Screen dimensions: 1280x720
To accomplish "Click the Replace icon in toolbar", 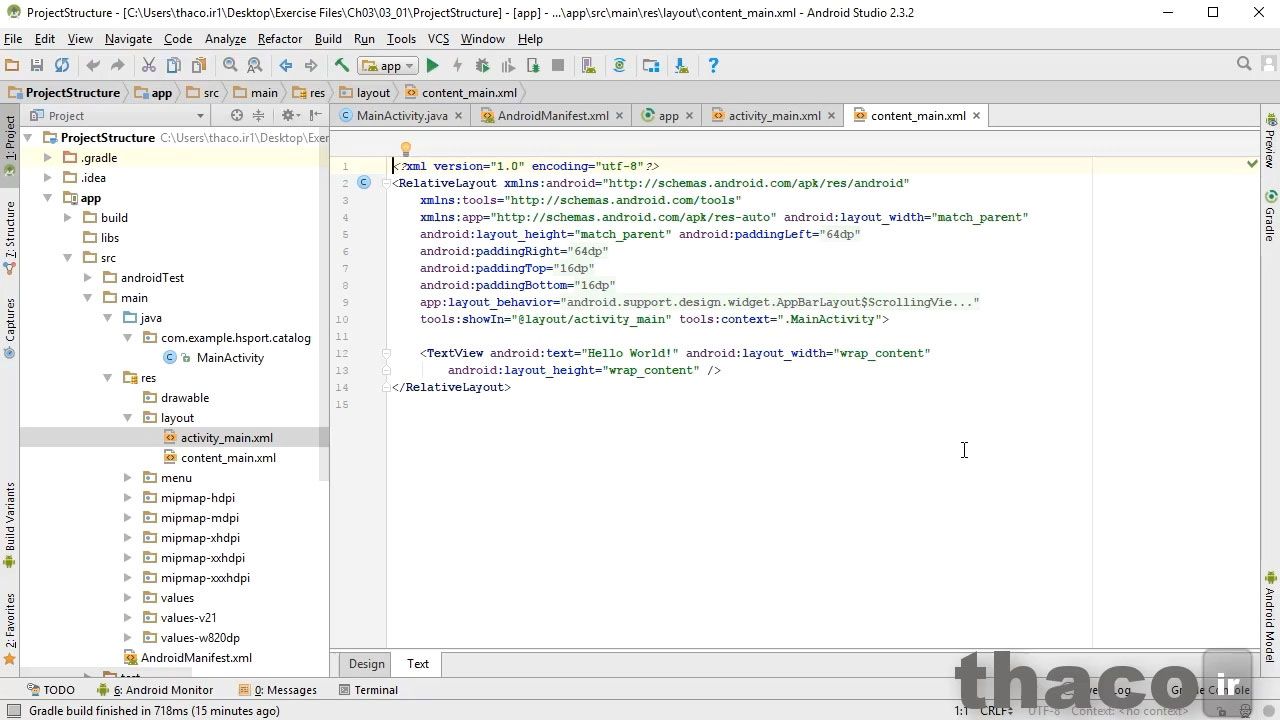I will tap(255, 65).
